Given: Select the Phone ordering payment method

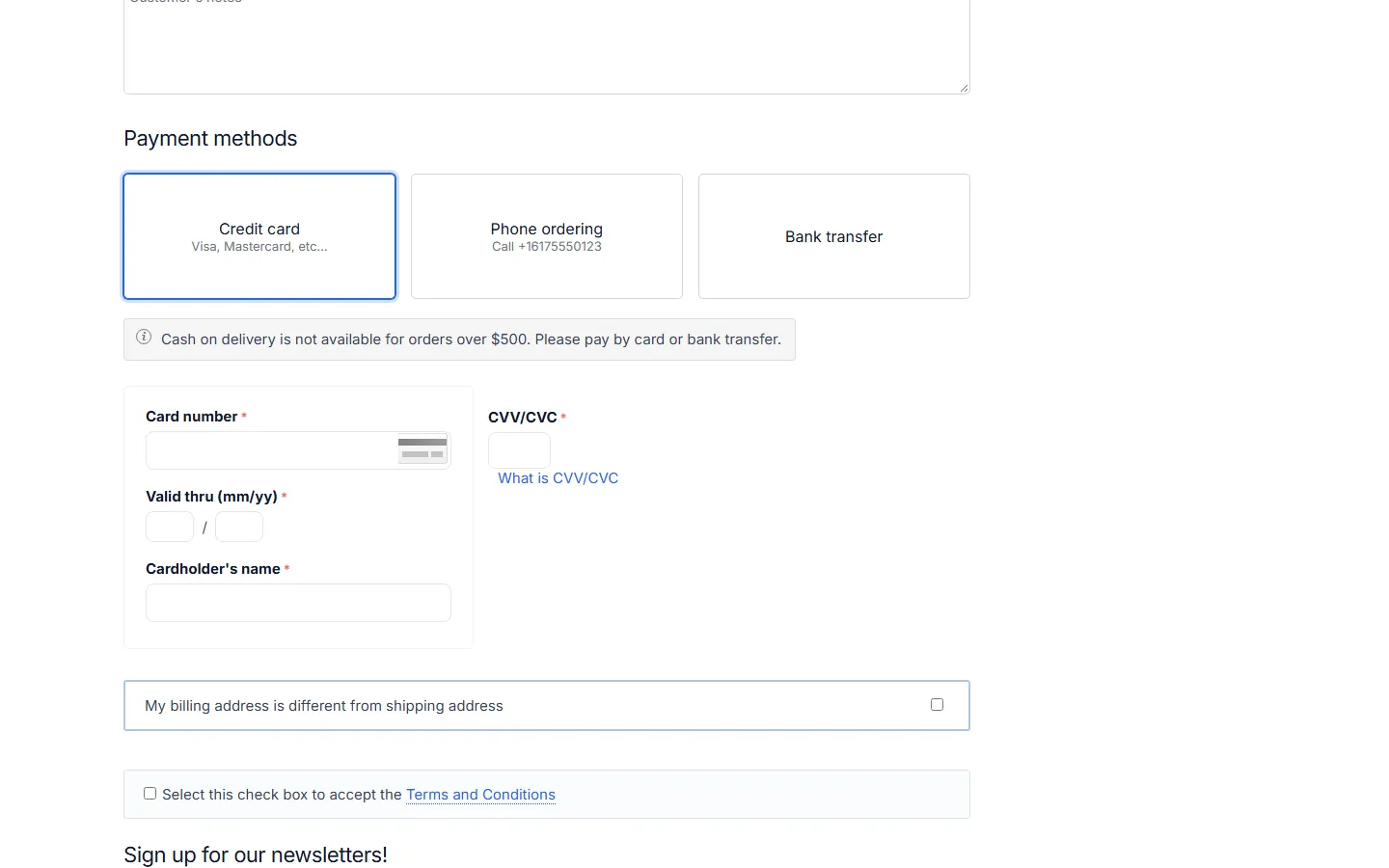Looking at the screenshot, I should (547, 236).
